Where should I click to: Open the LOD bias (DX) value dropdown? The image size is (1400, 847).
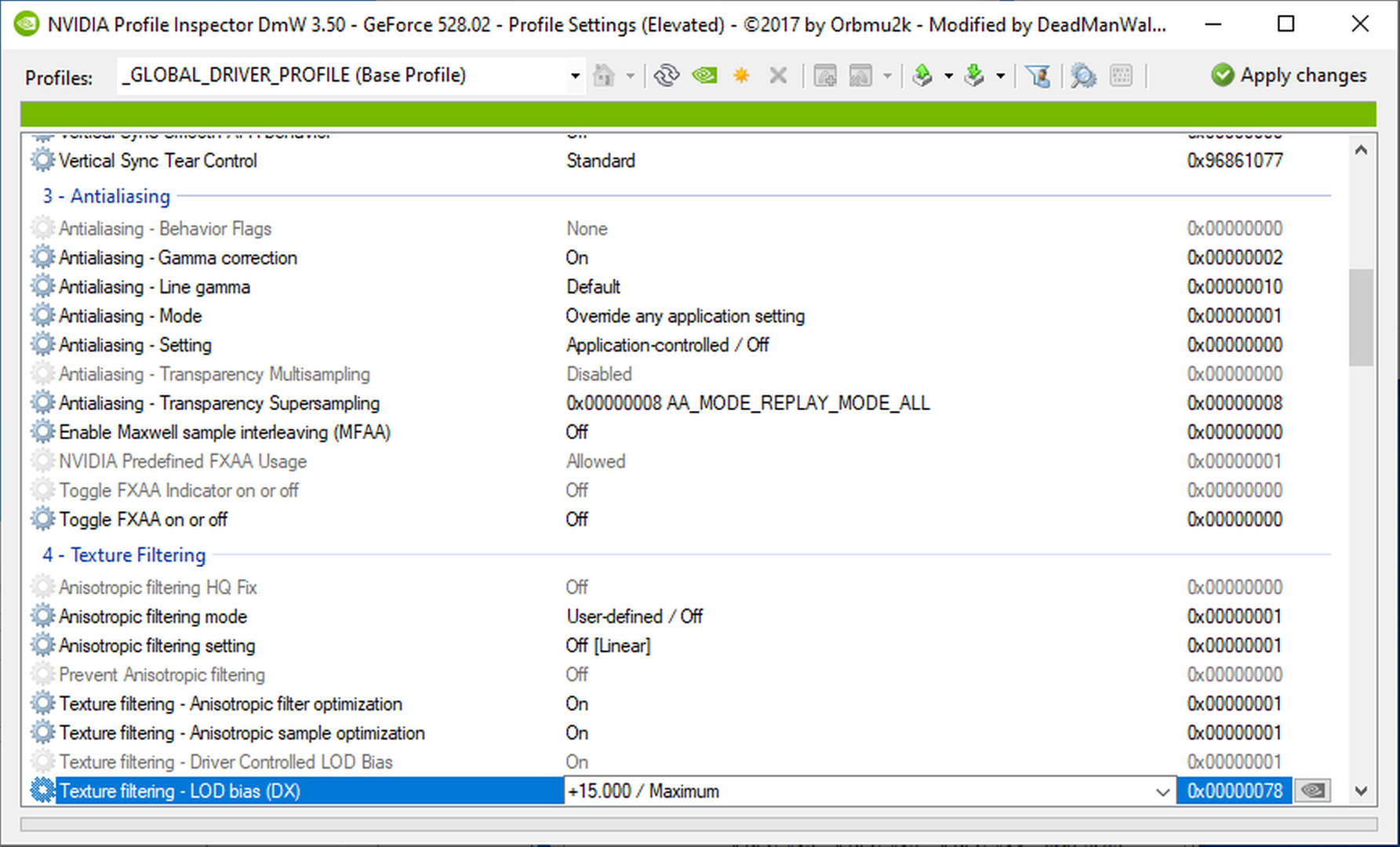(x=1163, y=791)
